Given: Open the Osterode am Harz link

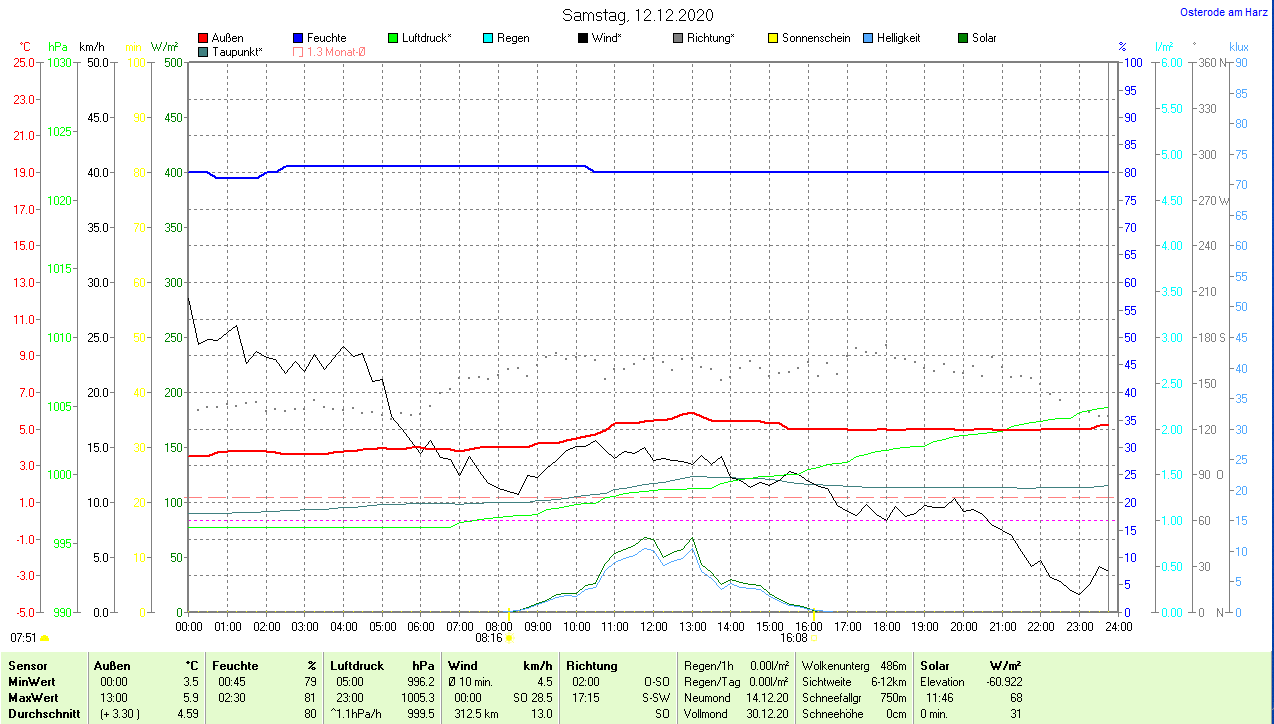Looking at the screenshot, I should pos(1224,12).
